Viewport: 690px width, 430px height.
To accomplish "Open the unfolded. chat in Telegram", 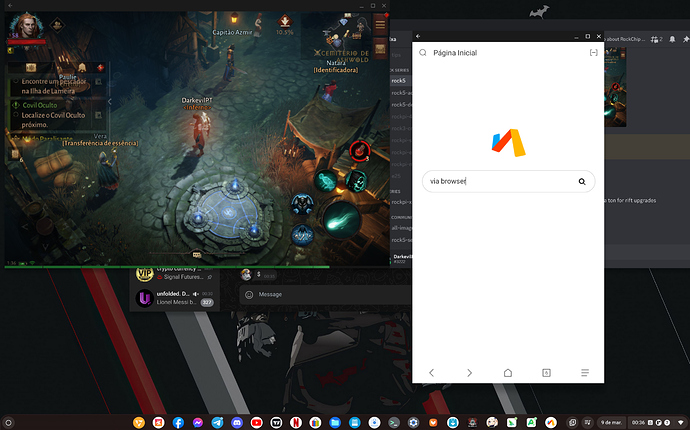I will 175,298.
